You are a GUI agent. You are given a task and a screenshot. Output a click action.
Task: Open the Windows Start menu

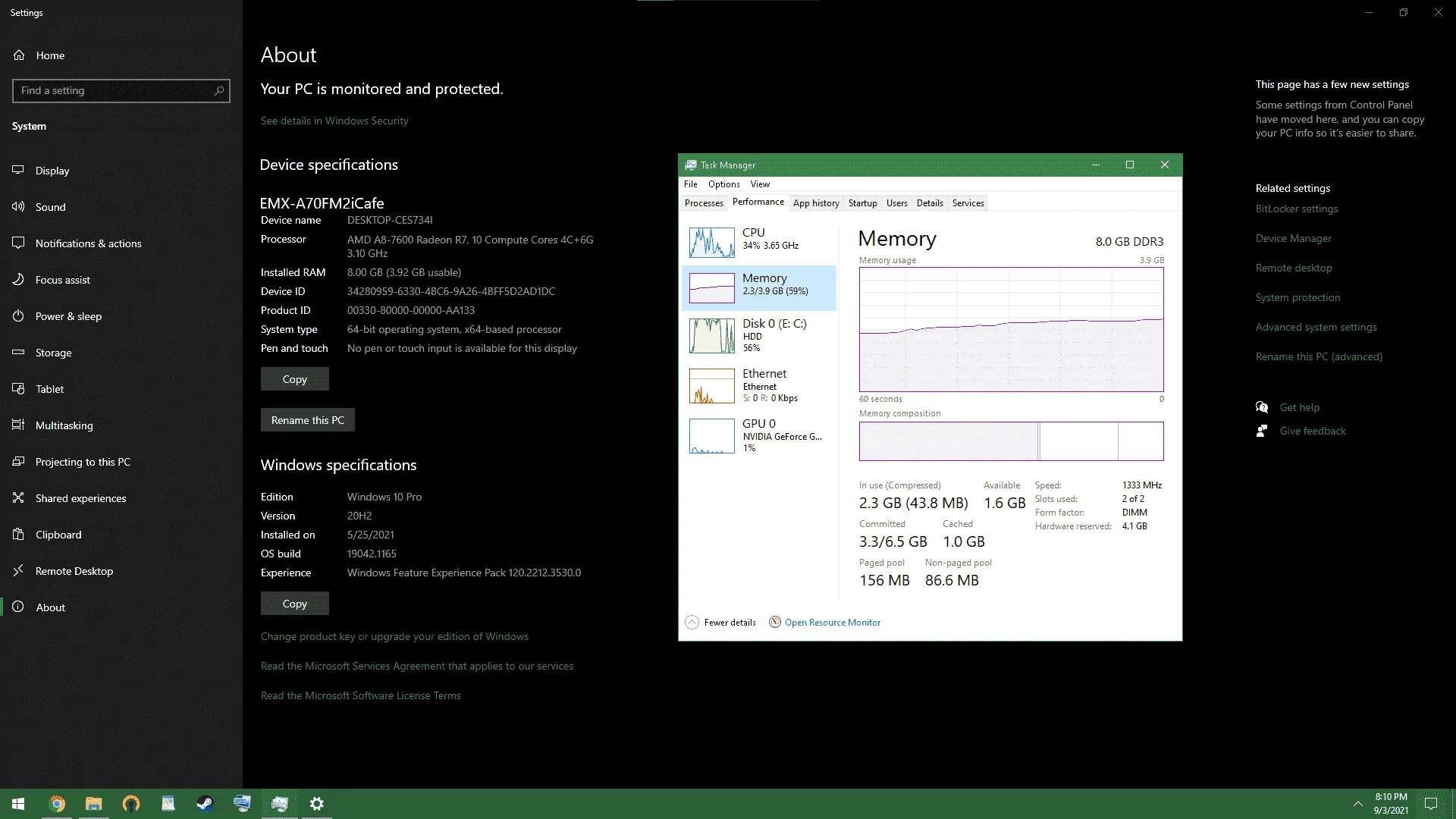[18, 804]
